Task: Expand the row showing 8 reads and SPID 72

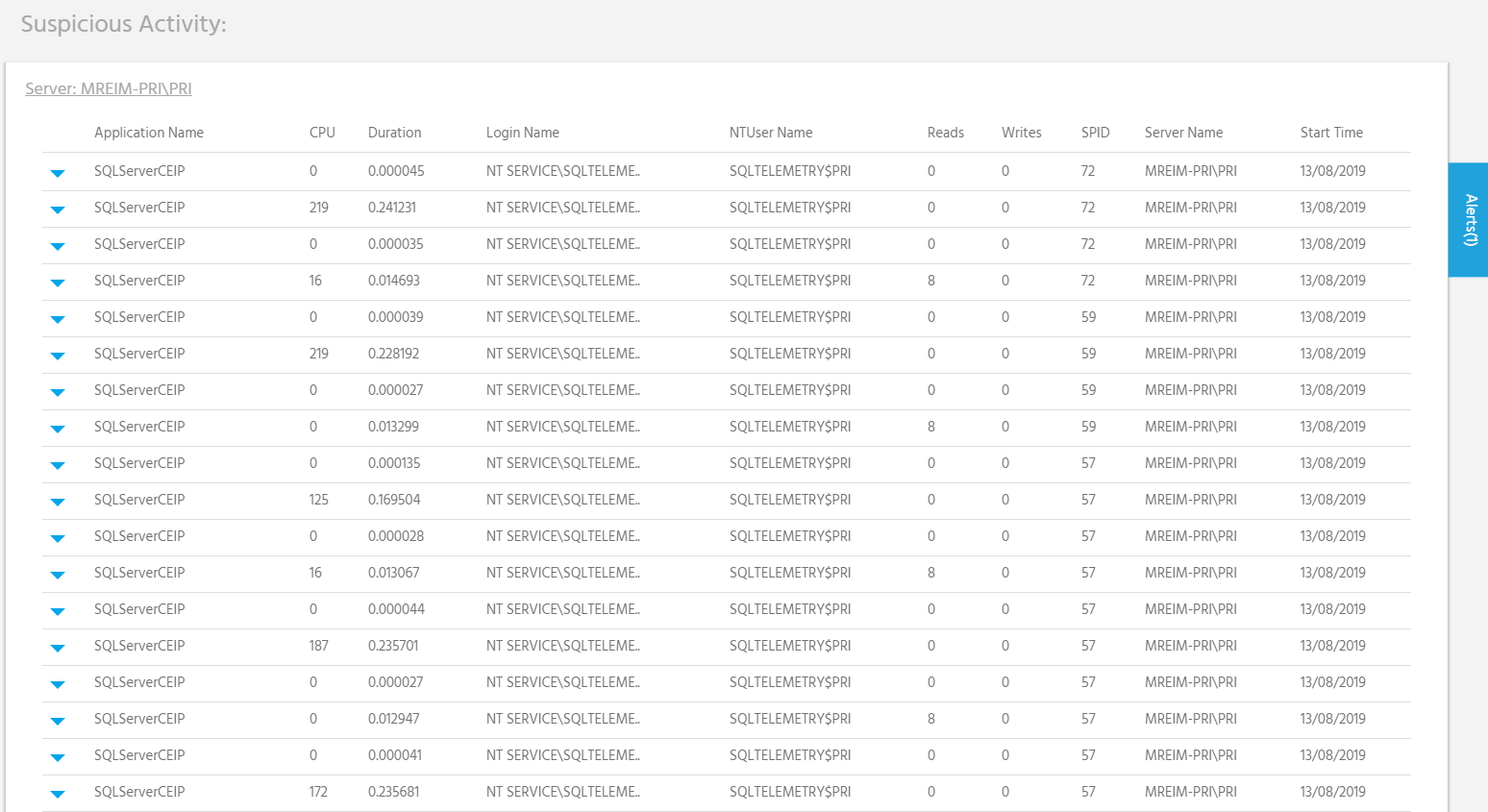Action: coord(58,283)
